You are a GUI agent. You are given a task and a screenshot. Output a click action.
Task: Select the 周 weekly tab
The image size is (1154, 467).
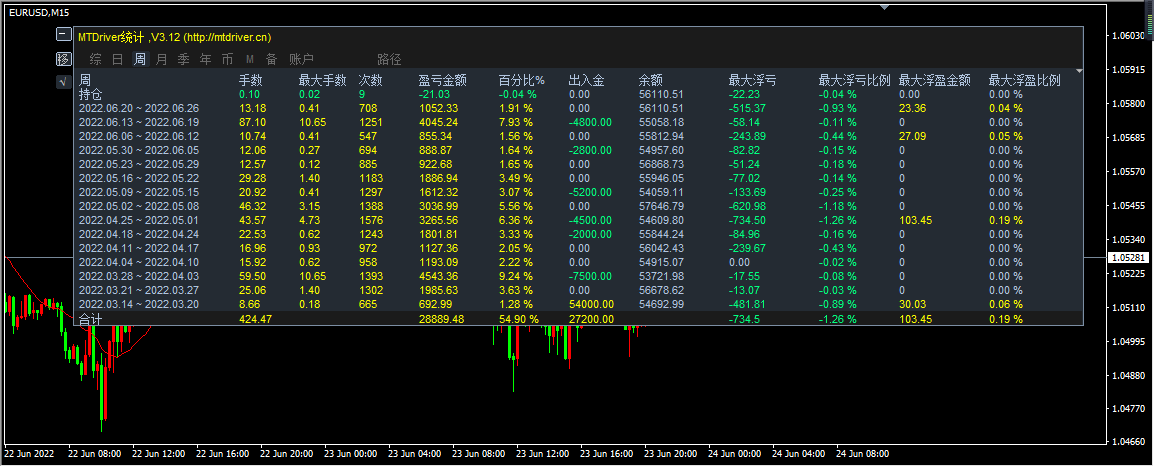[139, 60]
